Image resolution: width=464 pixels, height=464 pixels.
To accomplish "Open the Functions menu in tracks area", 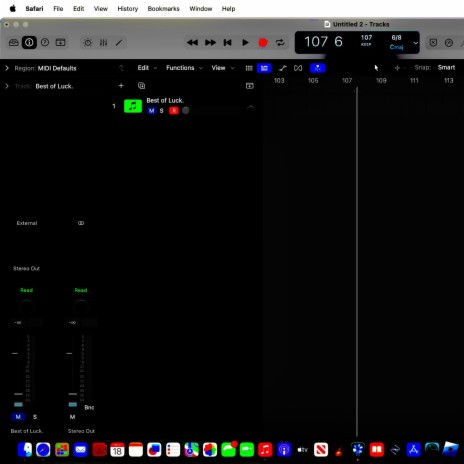I will pos(184,68).
